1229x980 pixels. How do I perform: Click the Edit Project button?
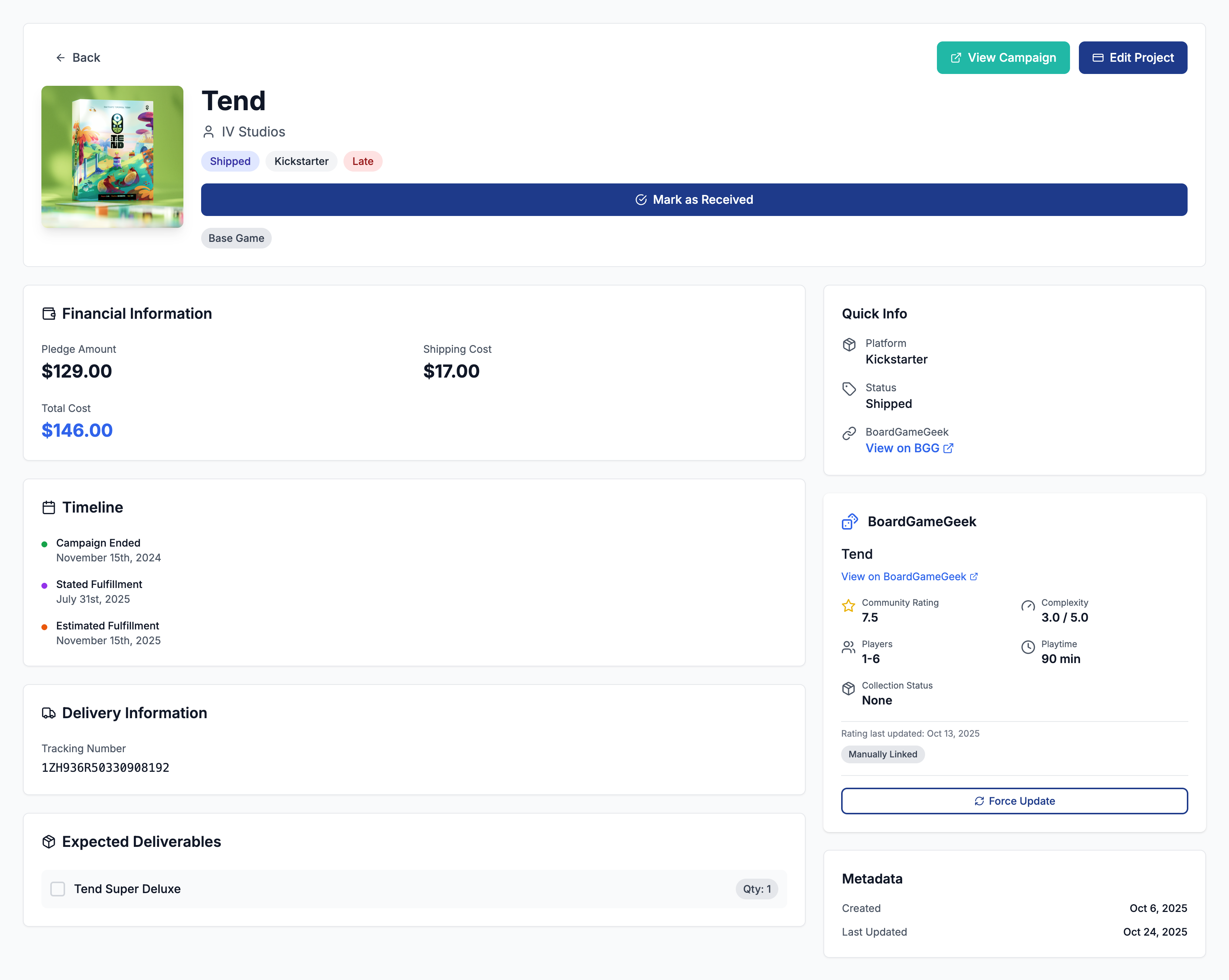[x=1132, y=57]
